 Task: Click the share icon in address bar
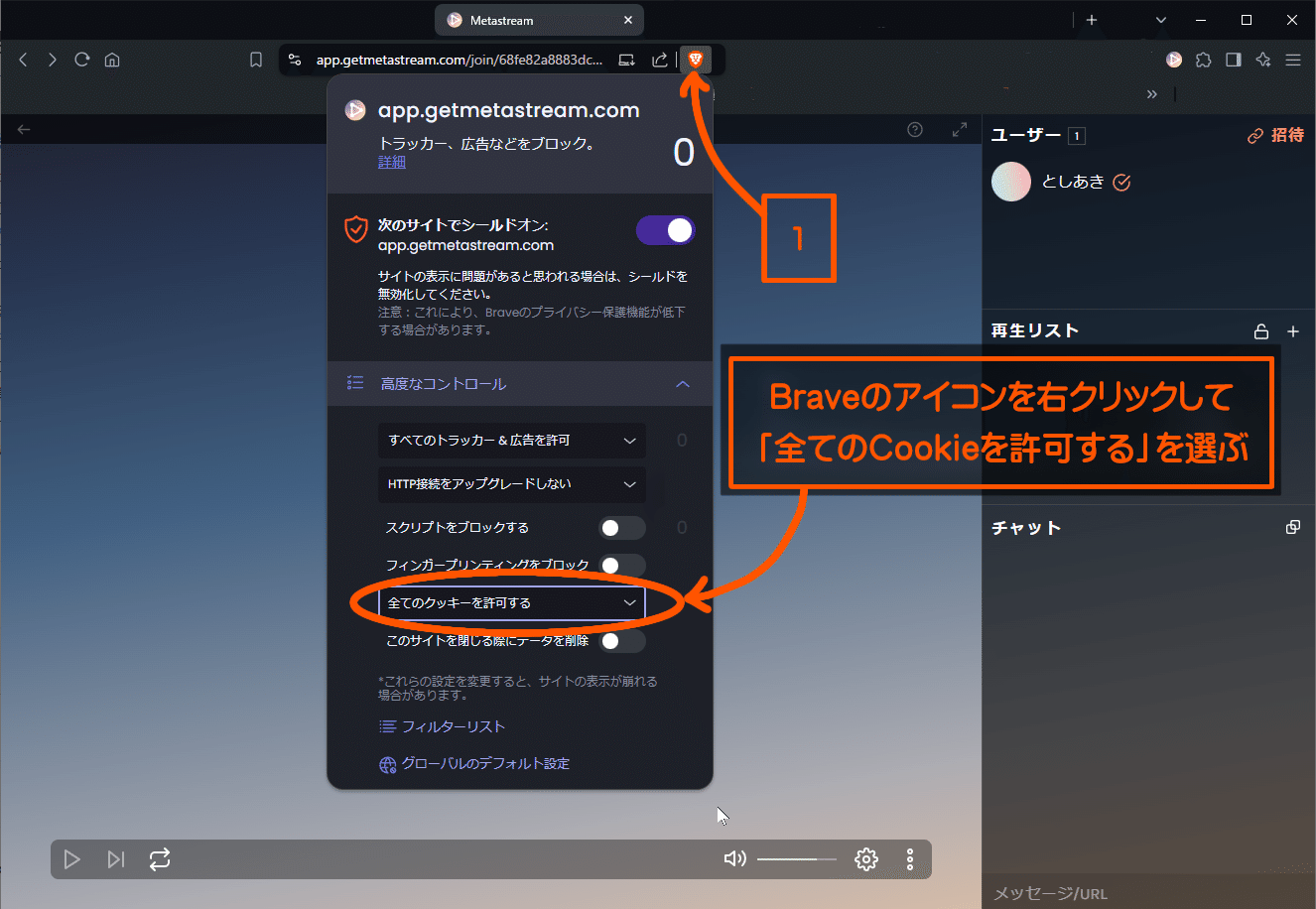coord(660,60)
